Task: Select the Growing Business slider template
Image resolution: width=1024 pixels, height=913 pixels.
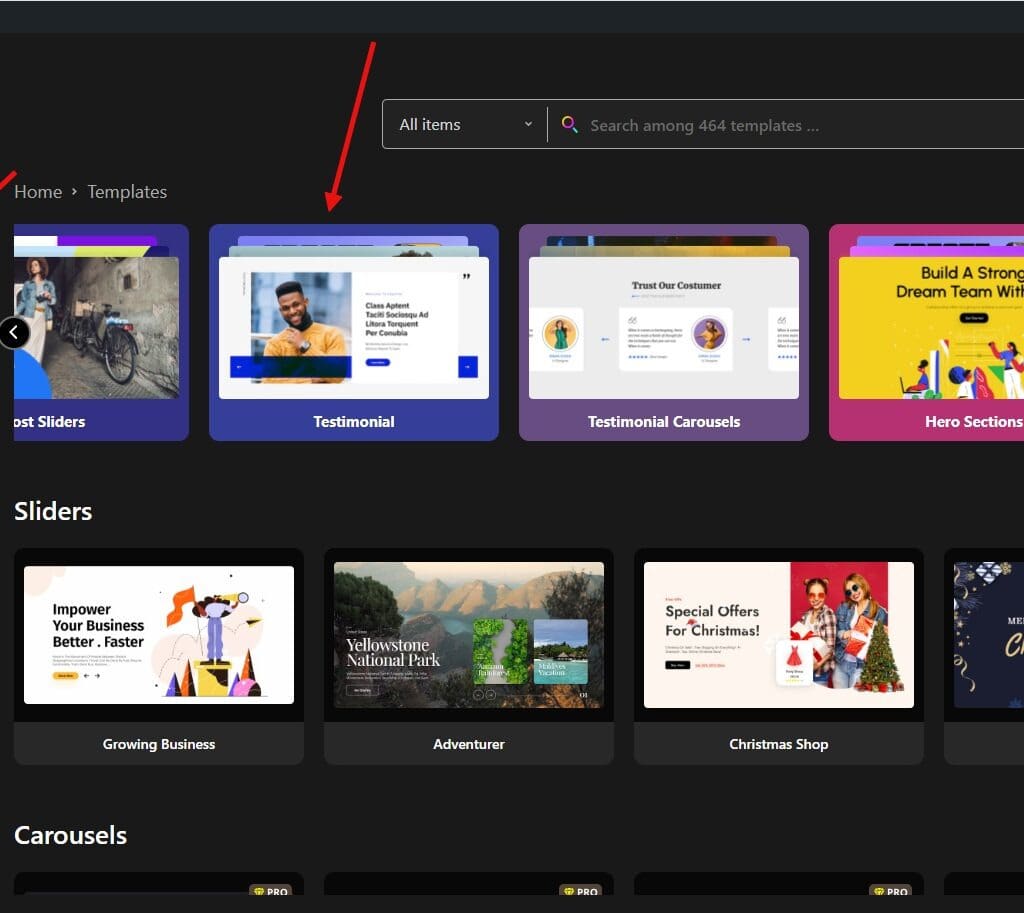Action: [159, 655]
